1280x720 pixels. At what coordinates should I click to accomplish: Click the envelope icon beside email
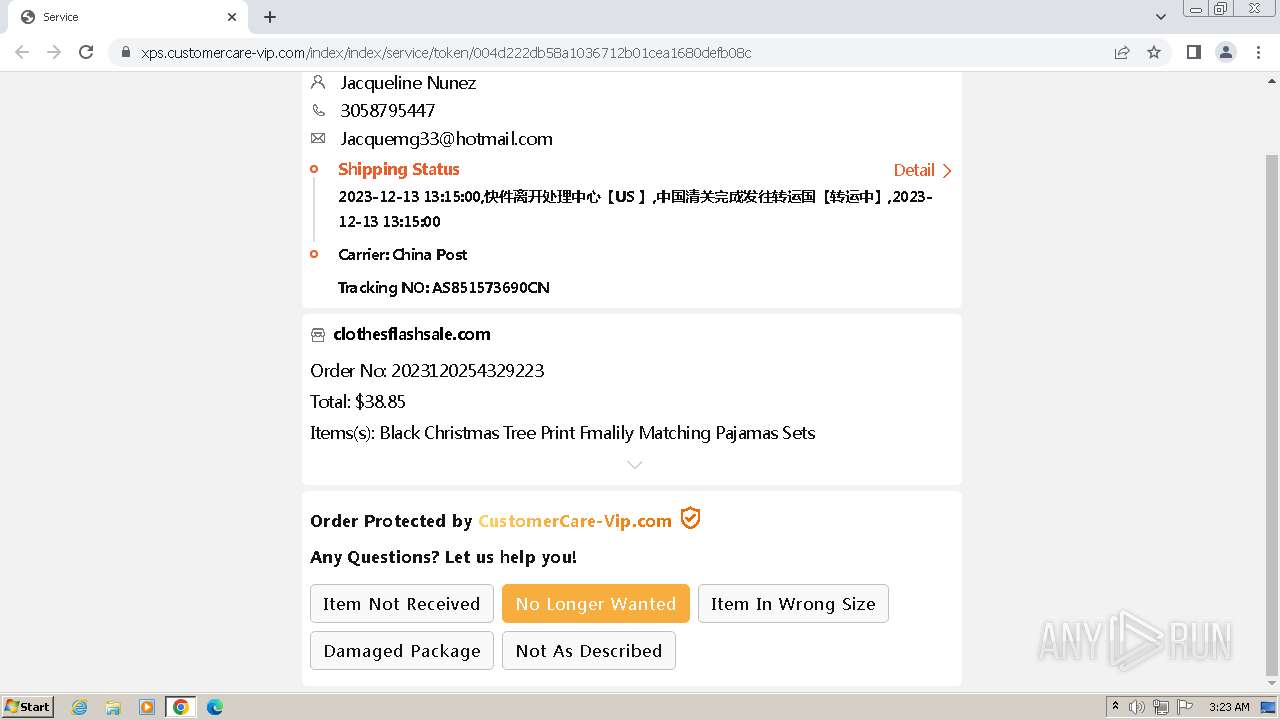318,138
